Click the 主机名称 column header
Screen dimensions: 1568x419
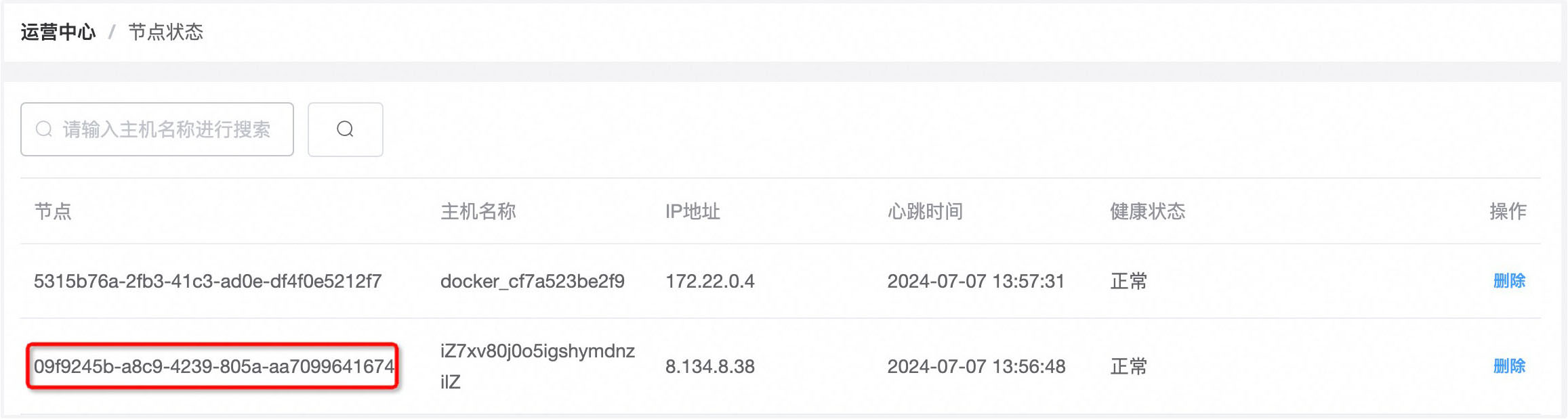pos(479,211)
